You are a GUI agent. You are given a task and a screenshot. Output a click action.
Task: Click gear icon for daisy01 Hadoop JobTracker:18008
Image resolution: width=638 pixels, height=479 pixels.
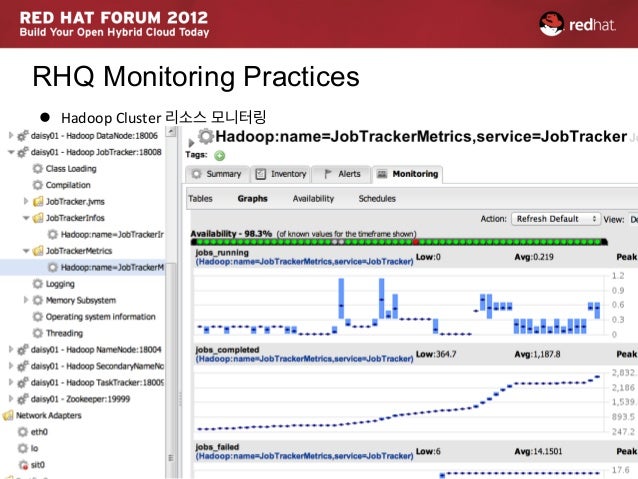tap(23, 152)
